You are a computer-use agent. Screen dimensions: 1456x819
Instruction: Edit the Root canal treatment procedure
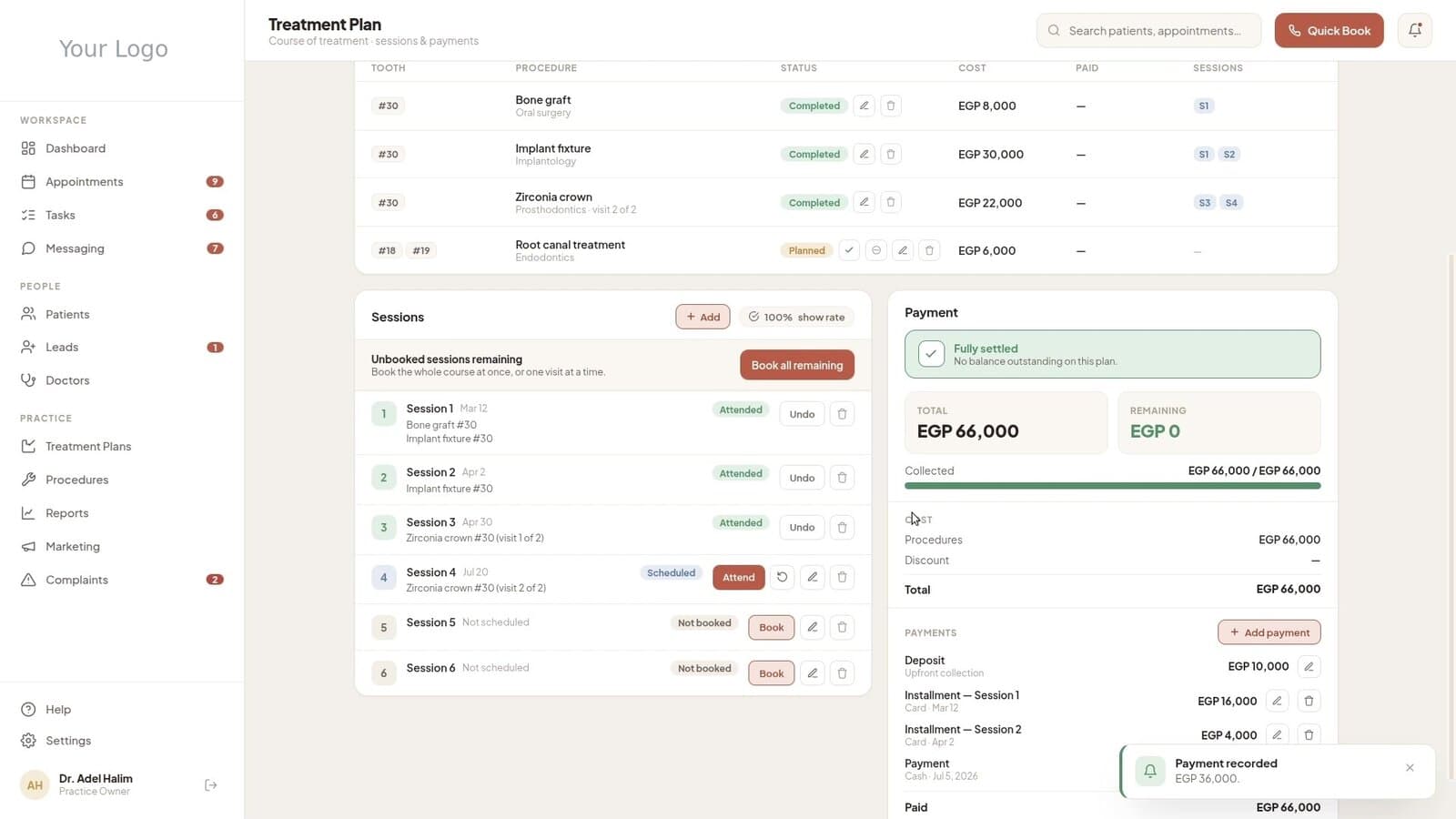point(903,250)
